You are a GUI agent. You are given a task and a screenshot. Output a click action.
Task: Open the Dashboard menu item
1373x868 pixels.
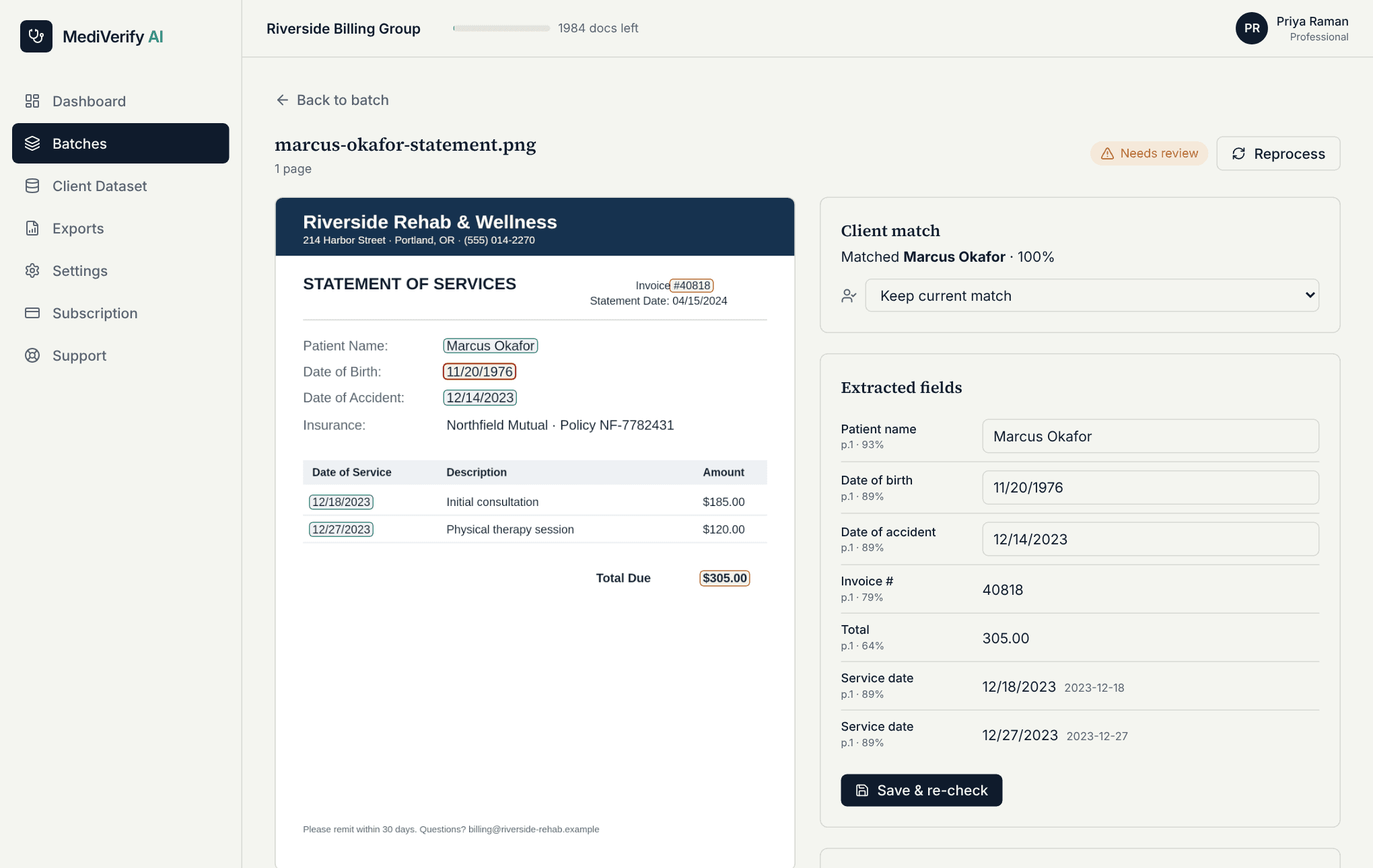[120, 101]
